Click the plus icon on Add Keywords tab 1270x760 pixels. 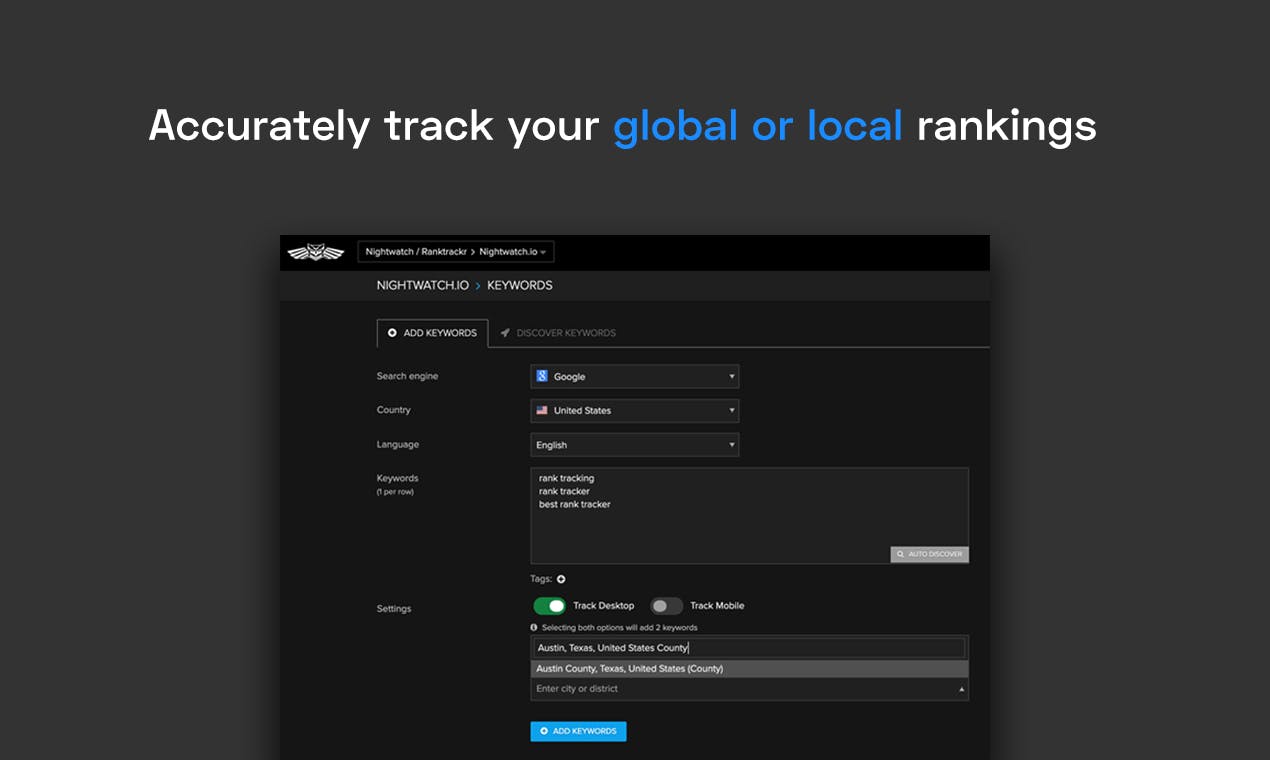tap(392, 333)
